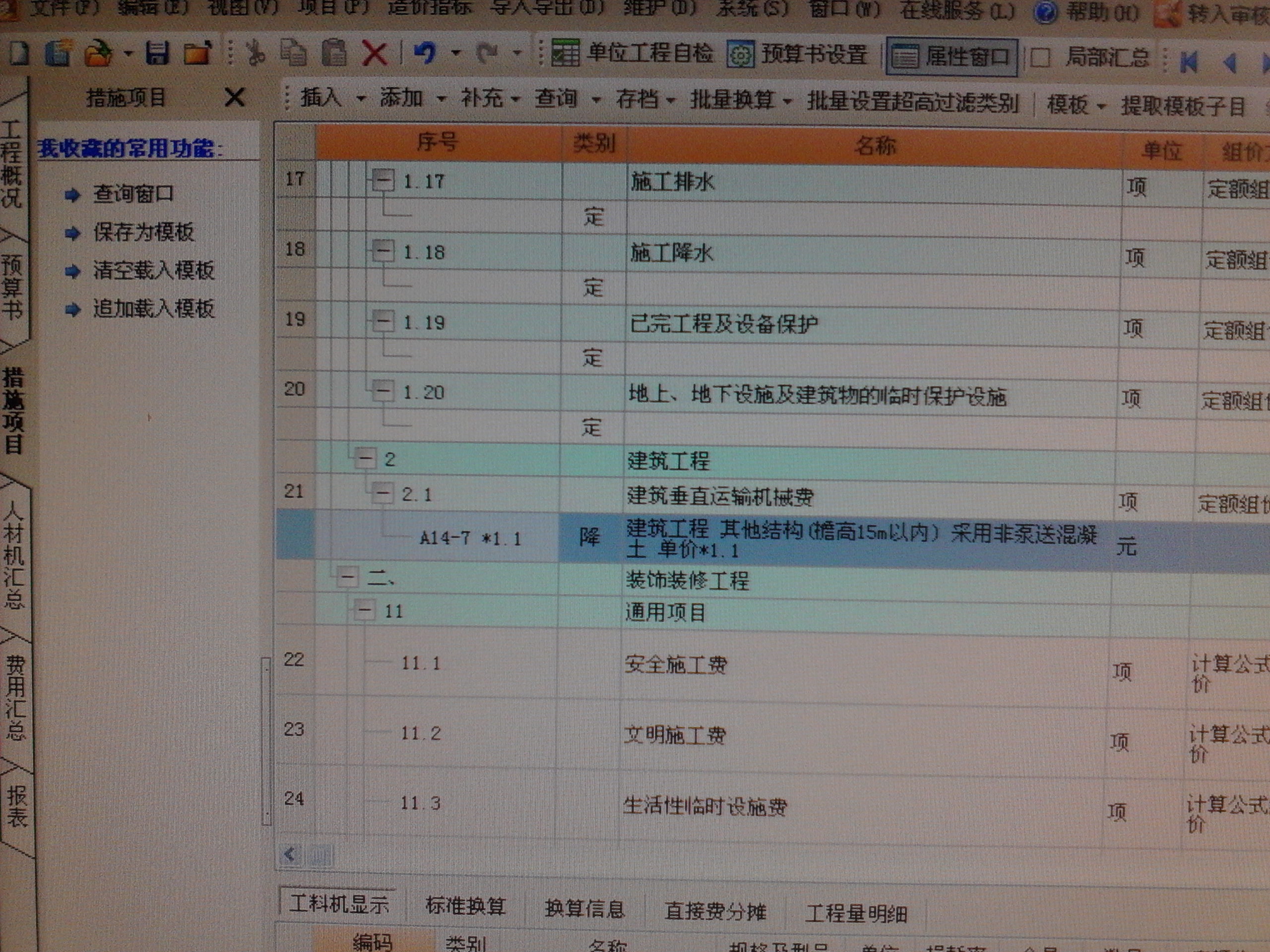Open the undo history dropdown arrow
This screenshot has width=1270, height=952.
(456, 54)
